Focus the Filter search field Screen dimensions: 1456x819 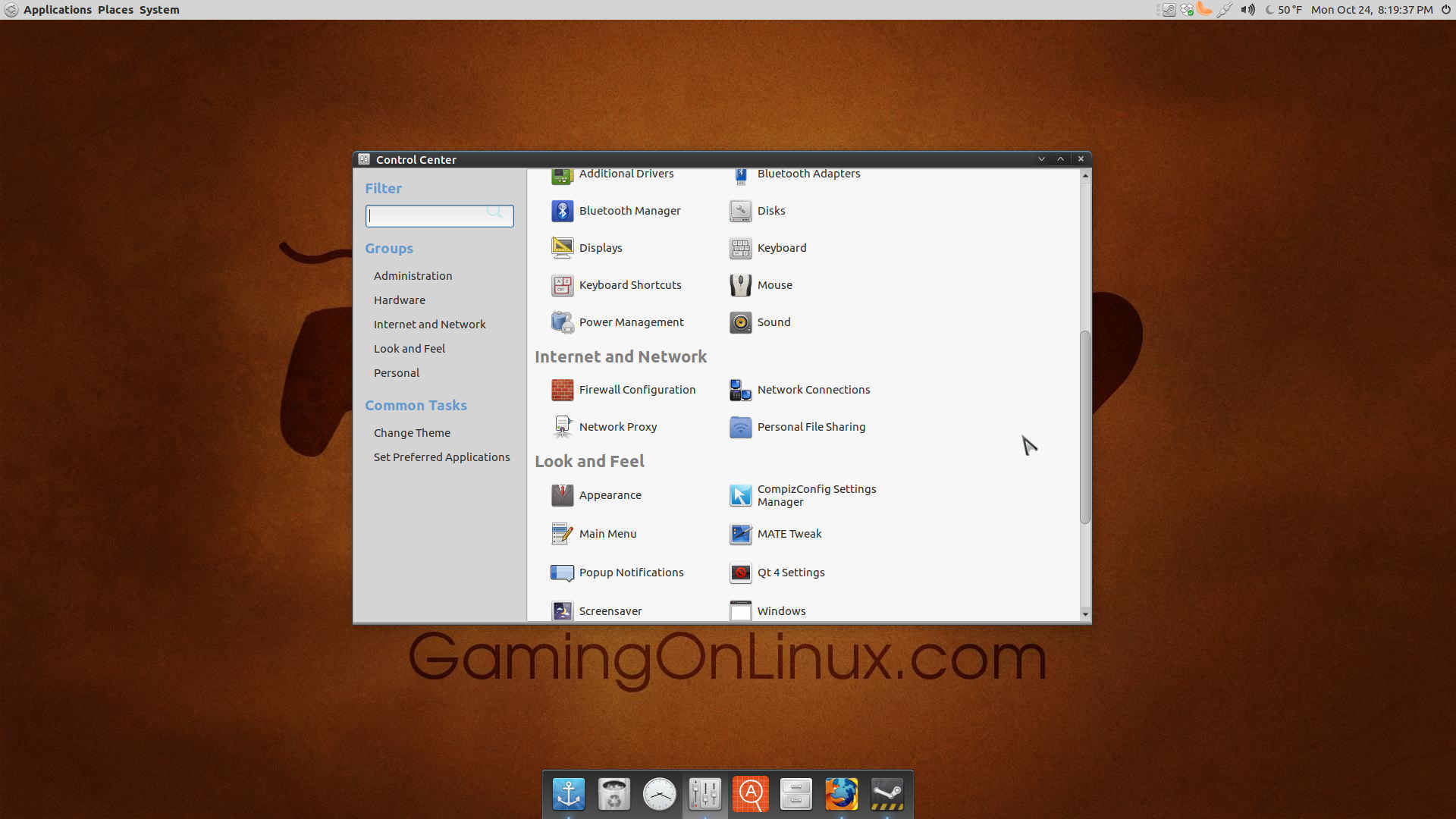pos(439,216)
